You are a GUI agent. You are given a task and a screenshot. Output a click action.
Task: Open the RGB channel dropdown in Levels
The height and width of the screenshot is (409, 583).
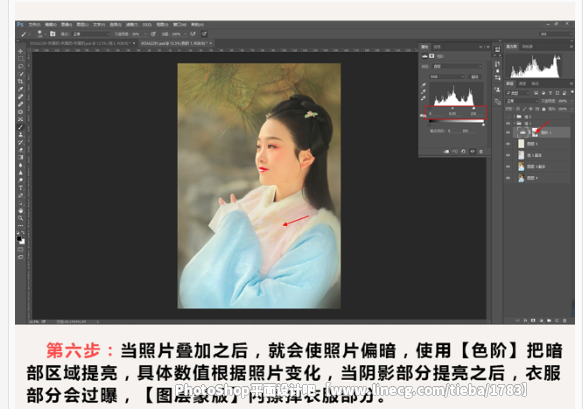[447, 77]
